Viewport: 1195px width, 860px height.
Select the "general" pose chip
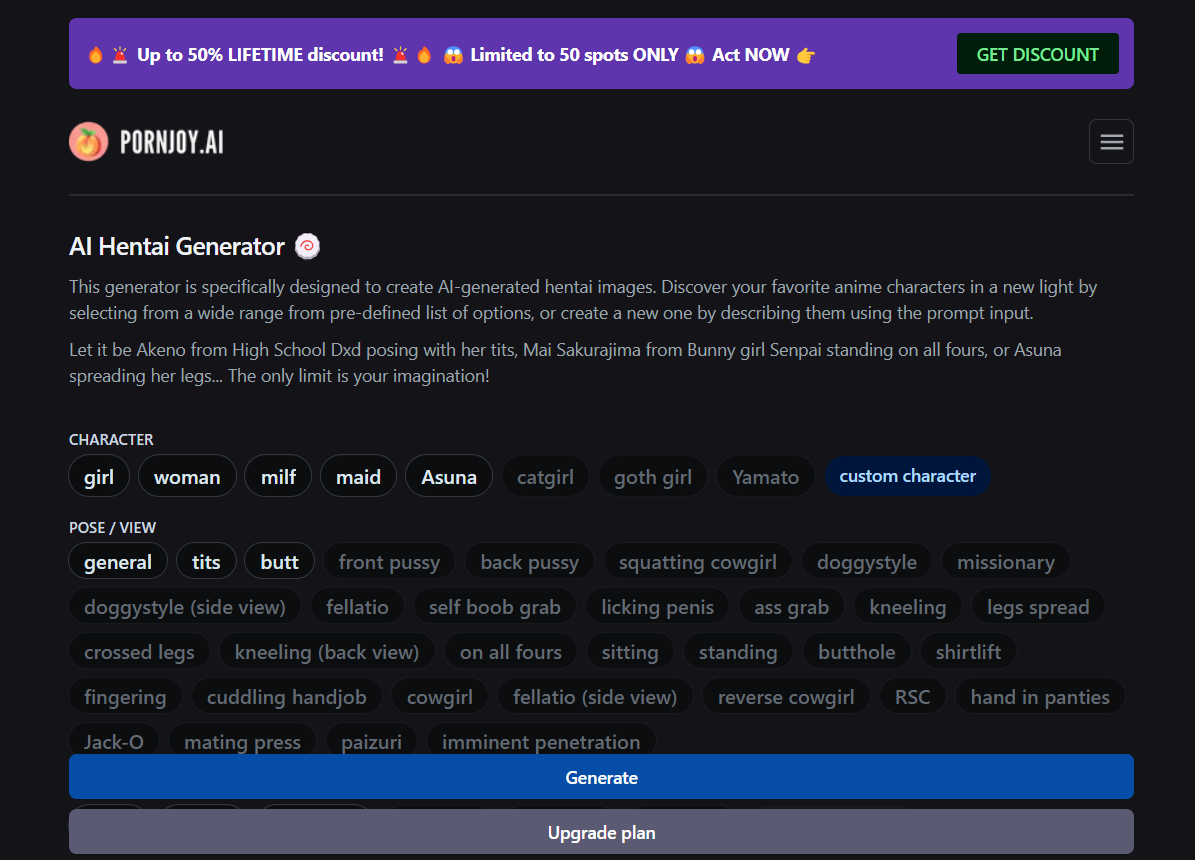point(118,562)
